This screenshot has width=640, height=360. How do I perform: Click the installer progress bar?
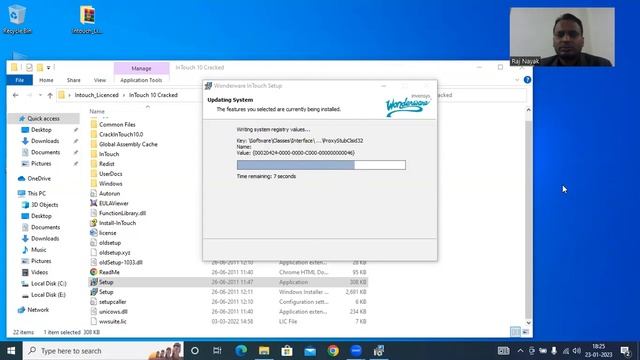pos(321,165)
